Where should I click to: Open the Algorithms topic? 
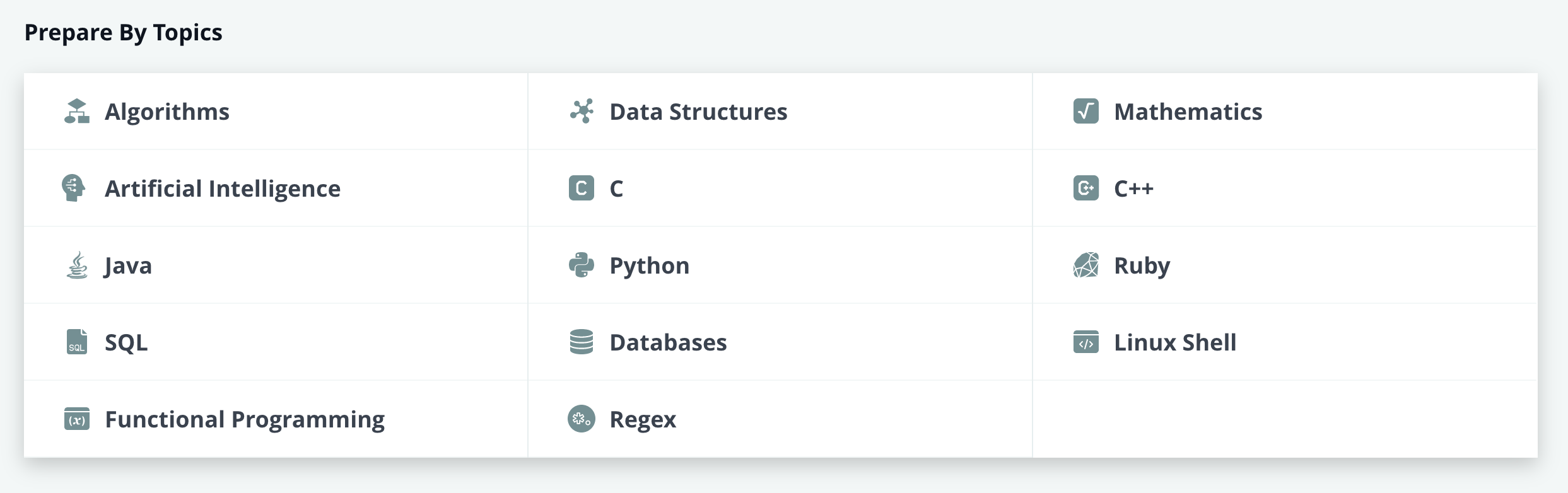pyautogui.click(x=167, y=111)
